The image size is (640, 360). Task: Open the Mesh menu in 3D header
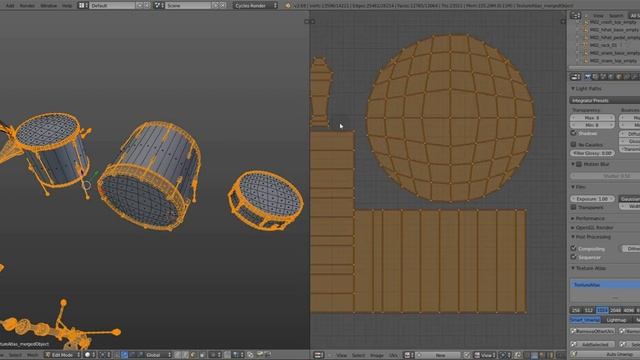tap(33, 355)
